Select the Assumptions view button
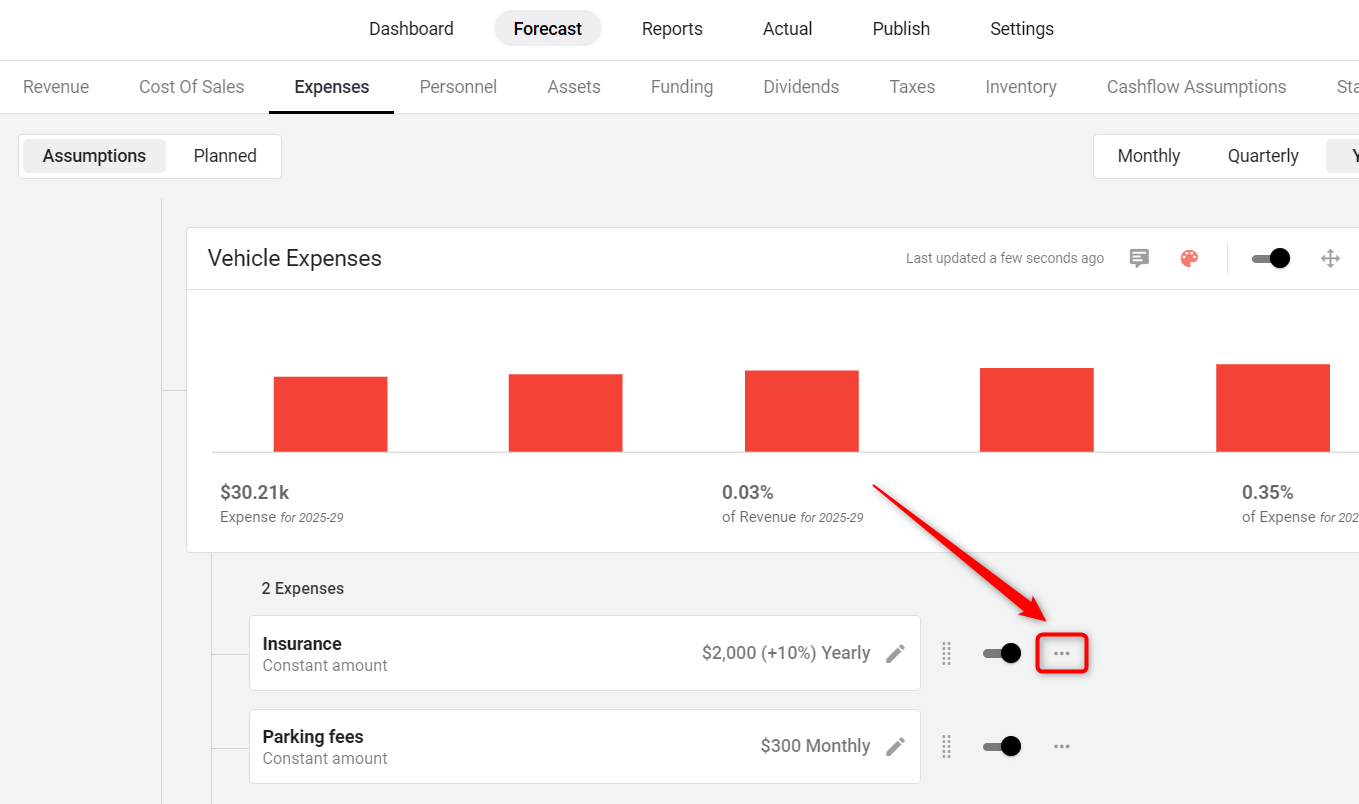 pos(94,156)
